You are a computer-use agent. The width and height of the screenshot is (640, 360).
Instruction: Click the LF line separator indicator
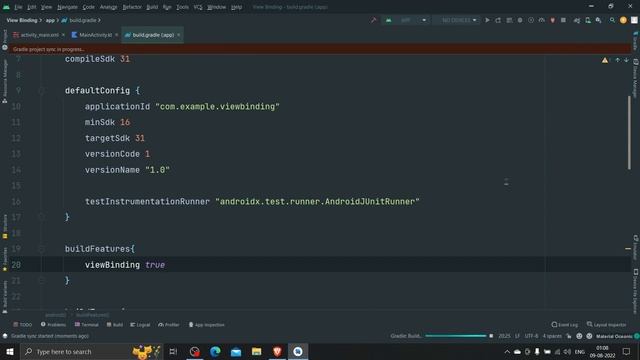coord(517,336)
